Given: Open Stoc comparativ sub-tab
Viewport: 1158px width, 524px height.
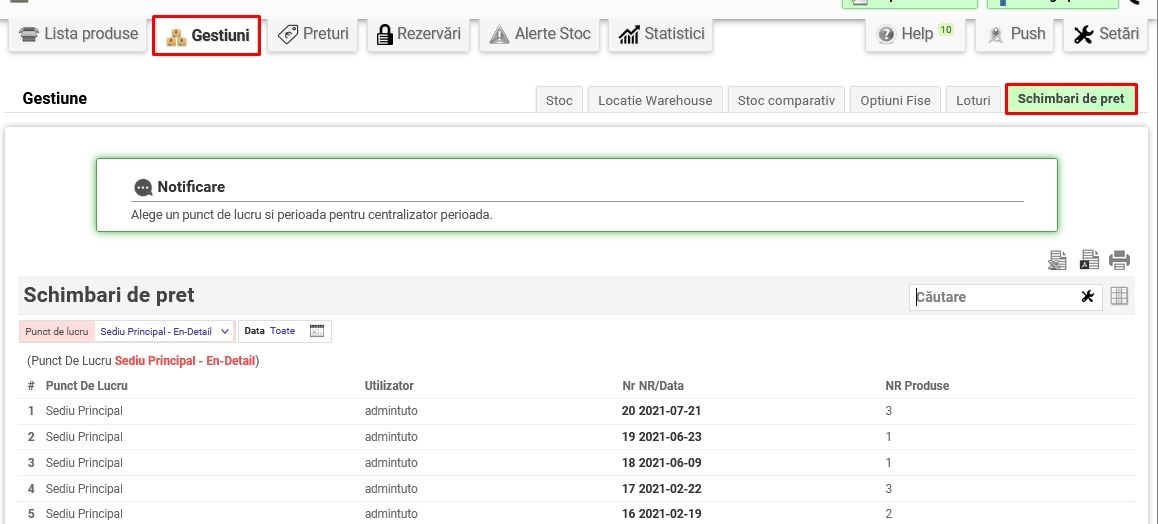Looking at the screenshot, I should click(786, 100).
